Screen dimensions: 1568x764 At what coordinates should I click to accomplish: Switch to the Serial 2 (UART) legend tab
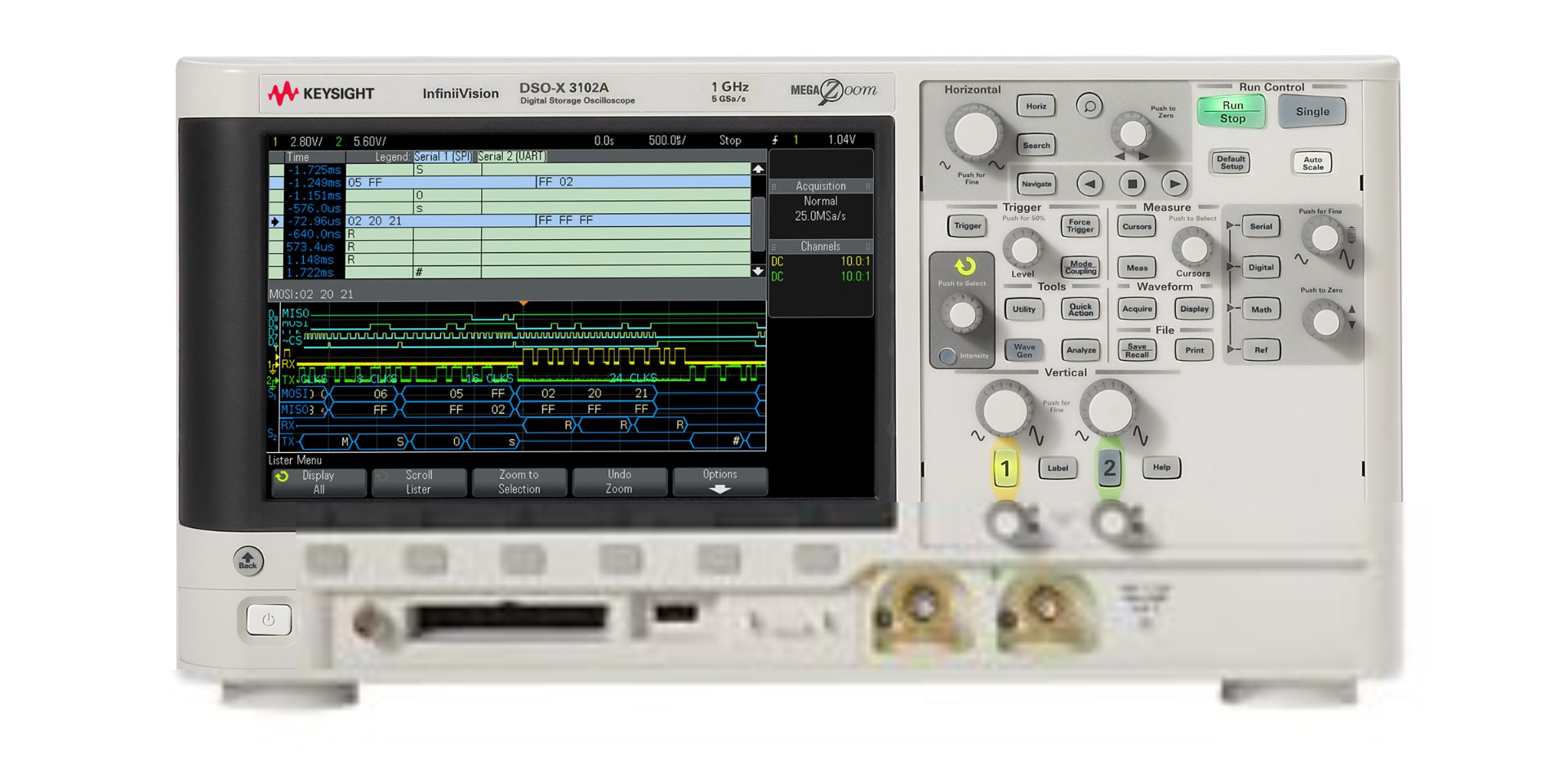pos(513,156)
